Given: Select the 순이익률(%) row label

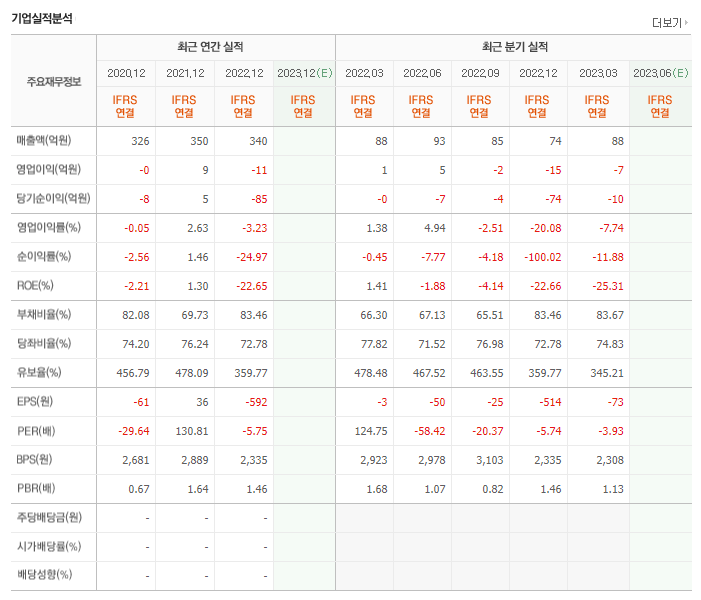Looking at the screenshot, I should 44,256.
